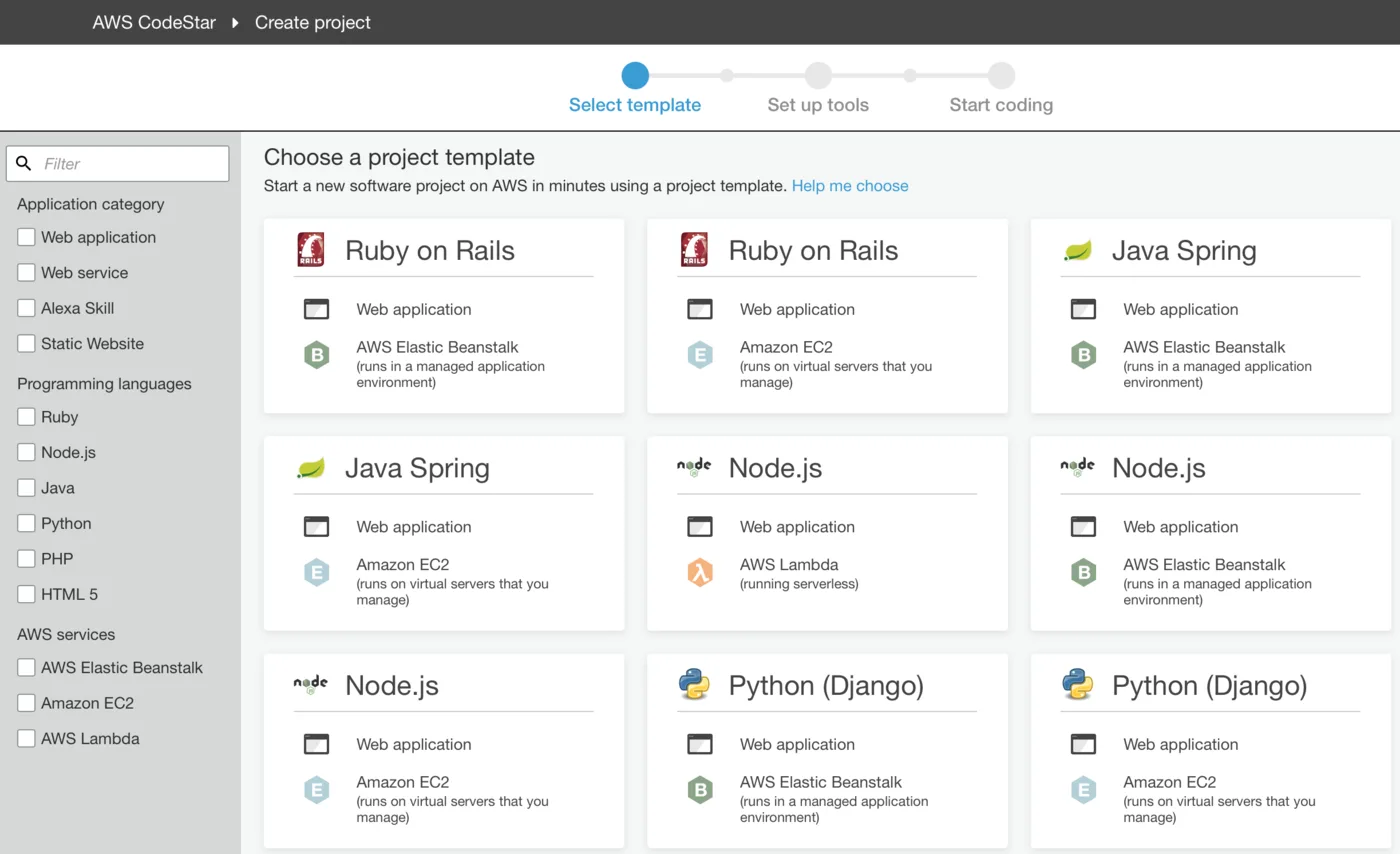This screenshot has width=1400, height=854.
Task: Open the Help me choose link
Action: coord(850,186)
